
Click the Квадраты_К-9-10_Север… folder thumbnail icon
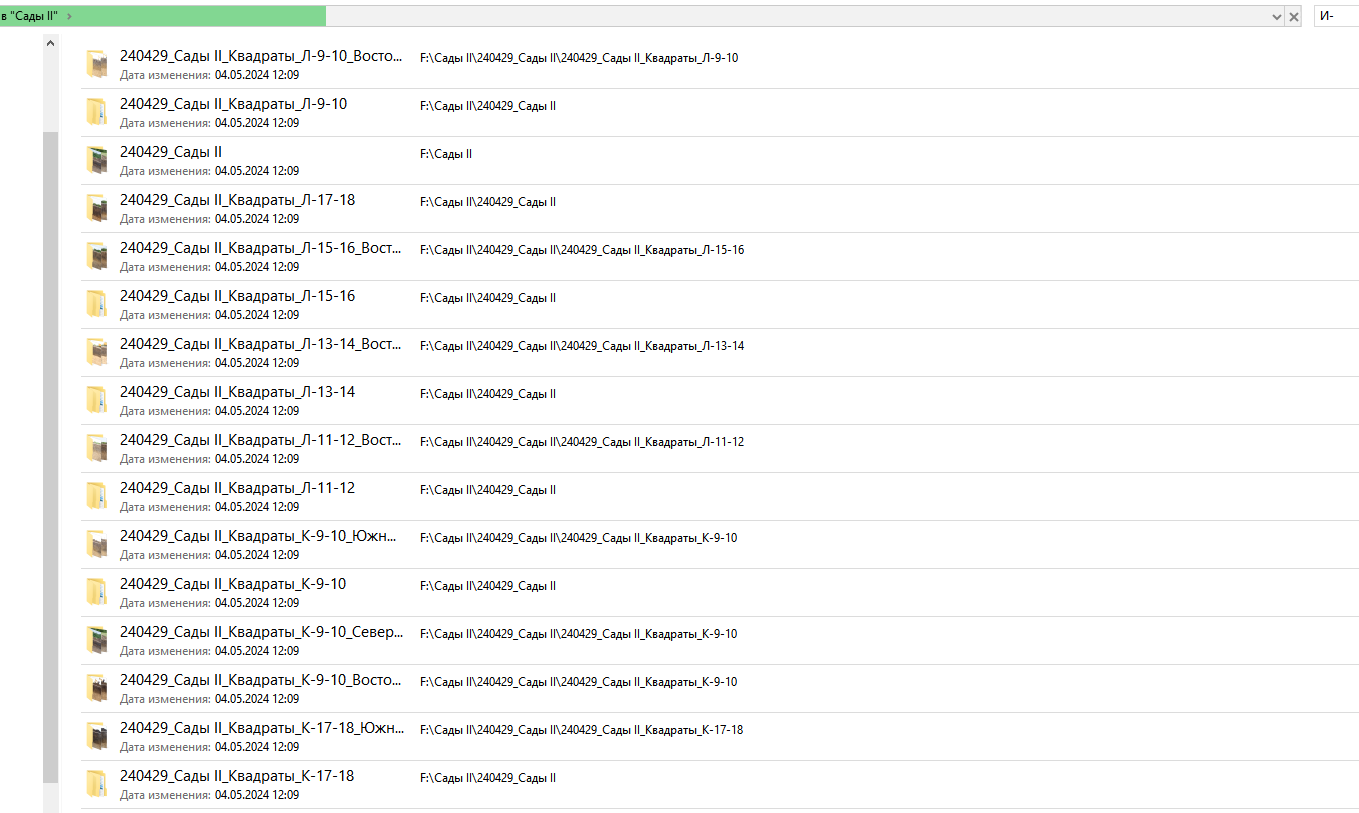click(x=96, y=640)
